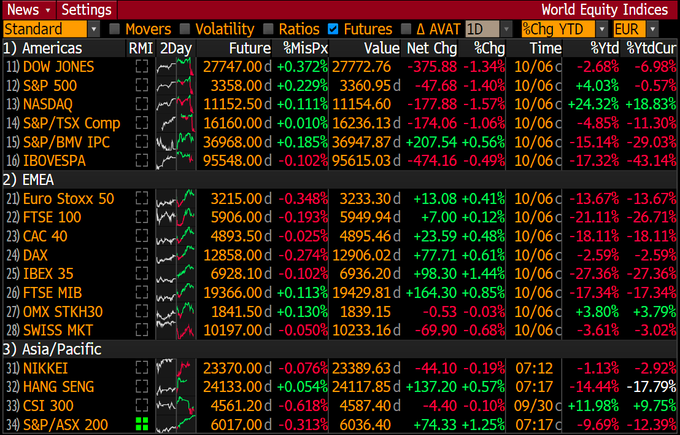Click CSI 300 future price 4561.20
The height and width of the screenshot is (435, 680).
click(x=236, y=406)
